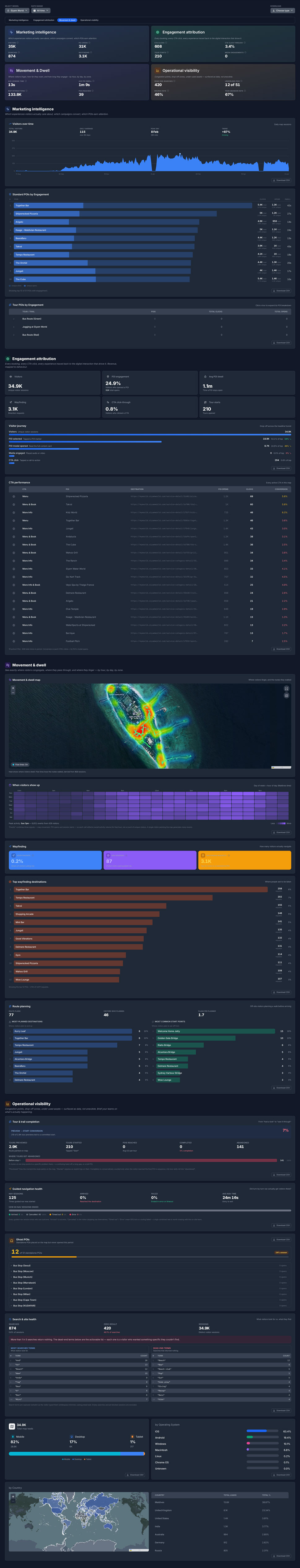
Task: Download CSV for CTA performance table
Action: [281, 649]
